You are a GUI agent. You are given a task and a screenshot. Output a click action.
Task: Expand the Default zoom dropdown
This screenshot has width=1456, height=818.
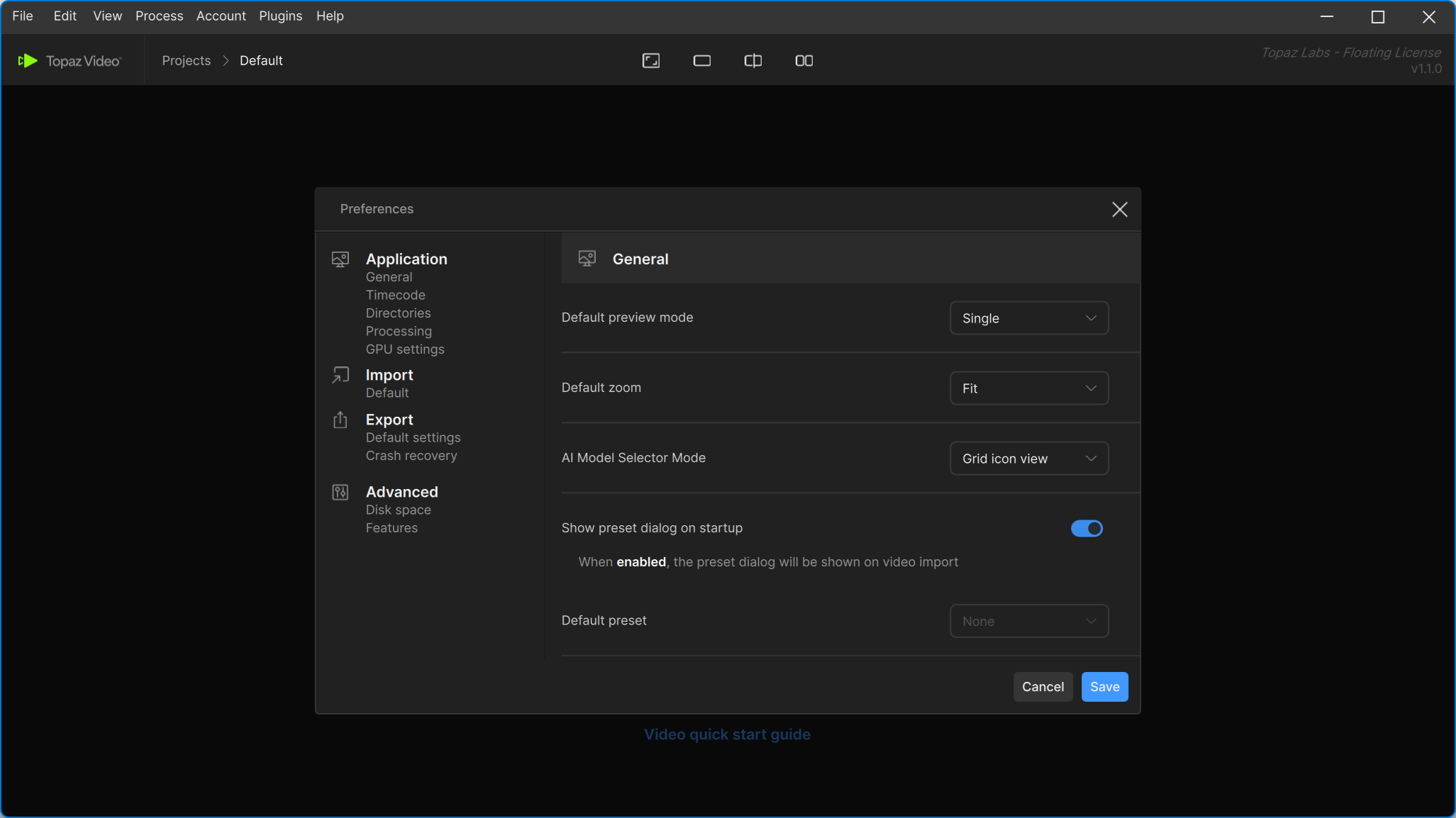click(x=1028, y=388)
